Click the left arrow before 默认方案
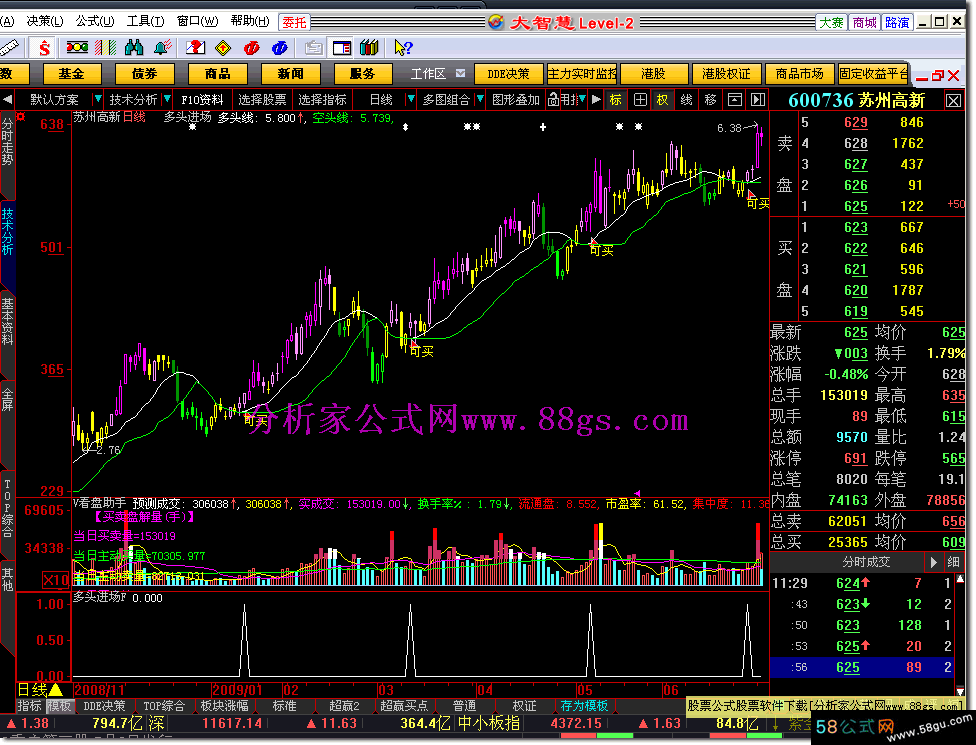This screenshot has height=745, width=976. click(7, 100)
